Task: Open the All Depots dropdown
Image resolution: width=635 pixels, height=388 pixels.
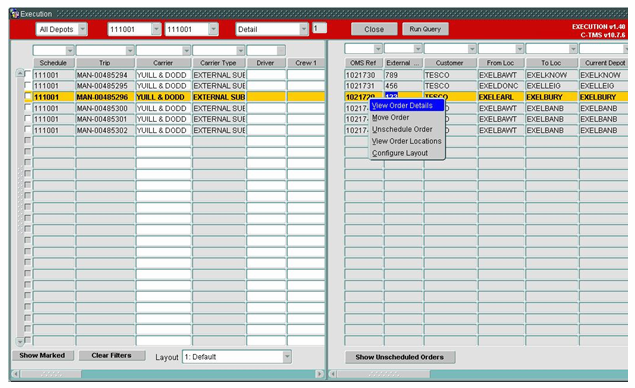Action: (x=83, y=29)
